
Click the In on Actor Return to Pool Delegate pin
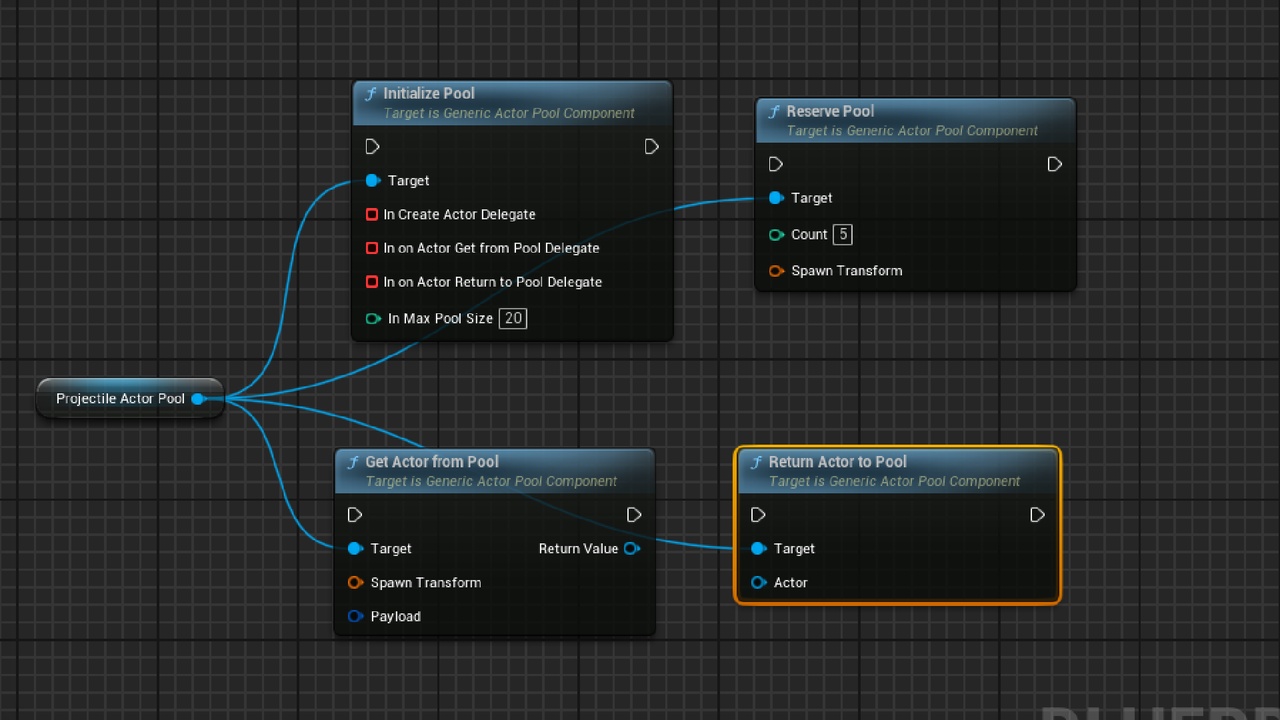[x=372, y=283]
